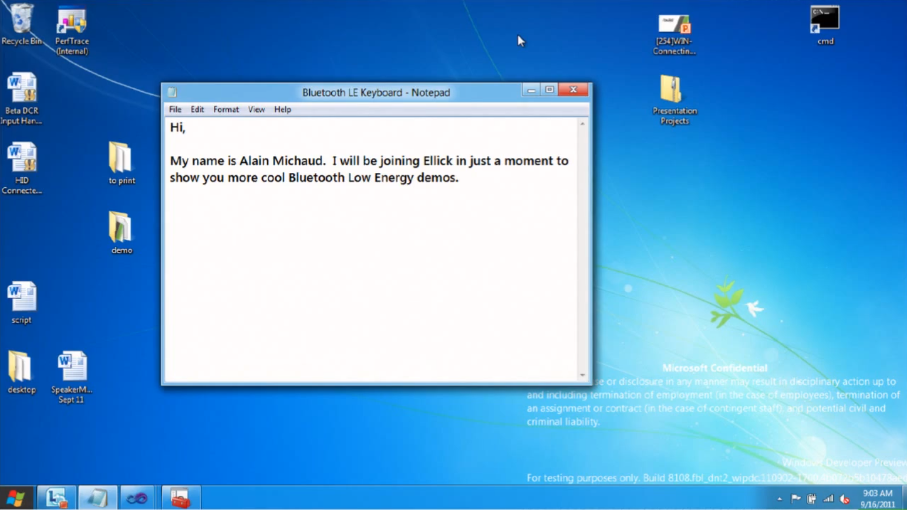Click on "Bluetooth Low Energy demos" text
This screenshot has height=510, width=907.
pos(373,178)
